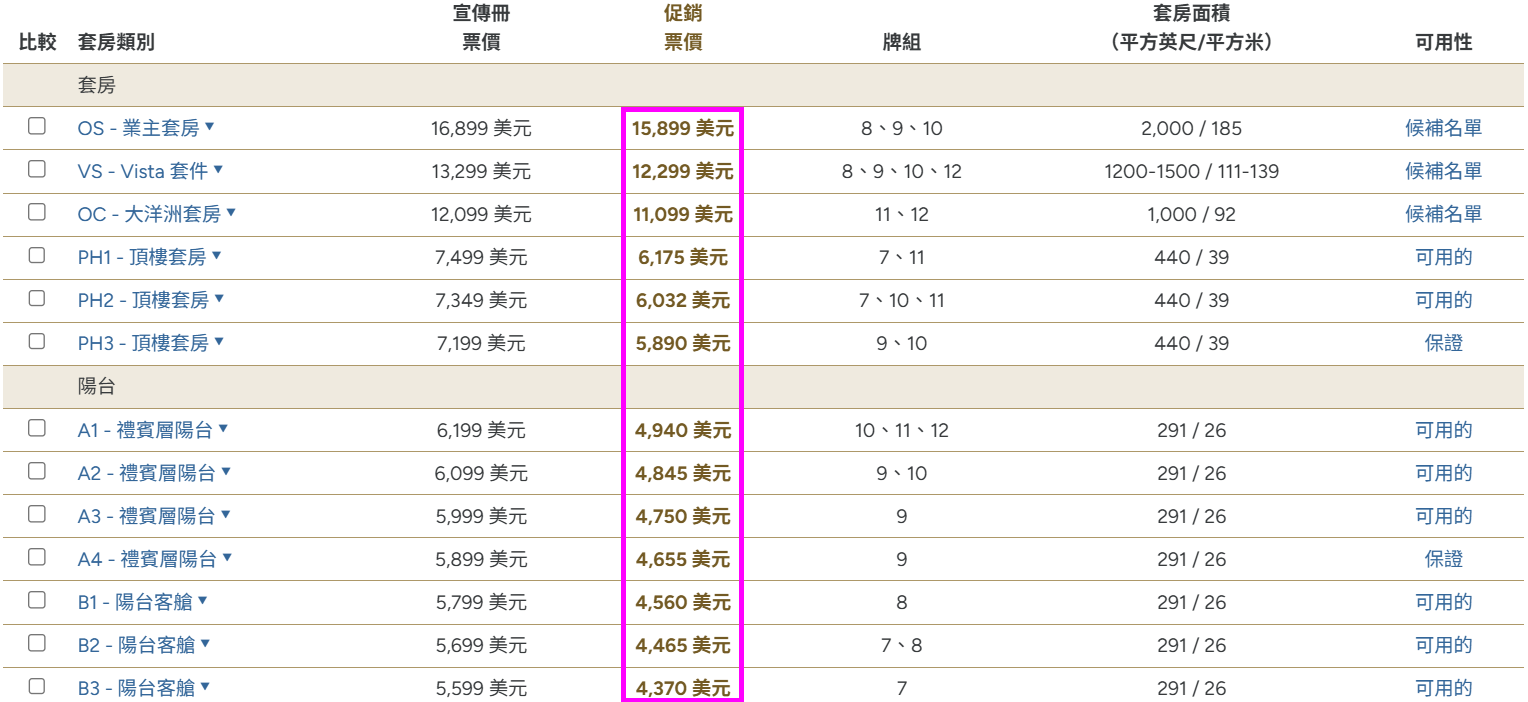Open the dropdown arrow for B1 - 陽台客艙
Screen dimensions: 1528x702
pyautogui.click(x=203, y=601)
